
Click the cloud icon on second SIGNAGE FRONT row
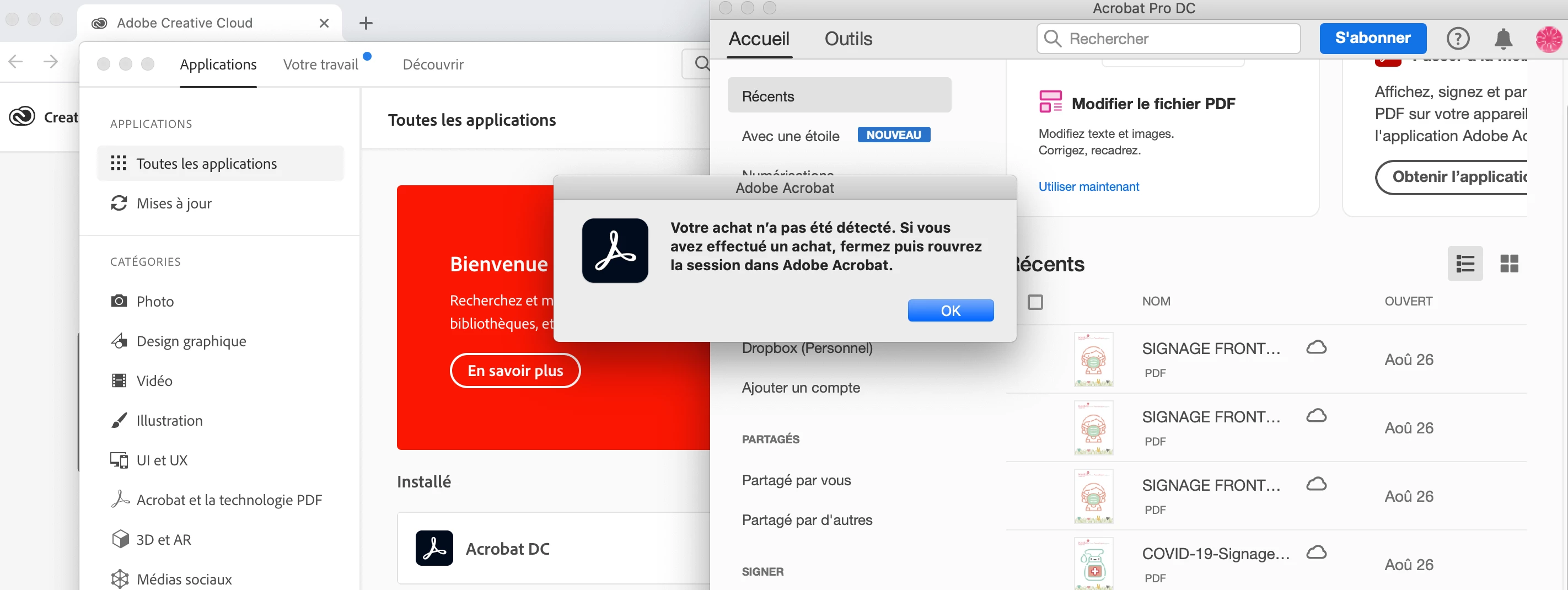1316,415
